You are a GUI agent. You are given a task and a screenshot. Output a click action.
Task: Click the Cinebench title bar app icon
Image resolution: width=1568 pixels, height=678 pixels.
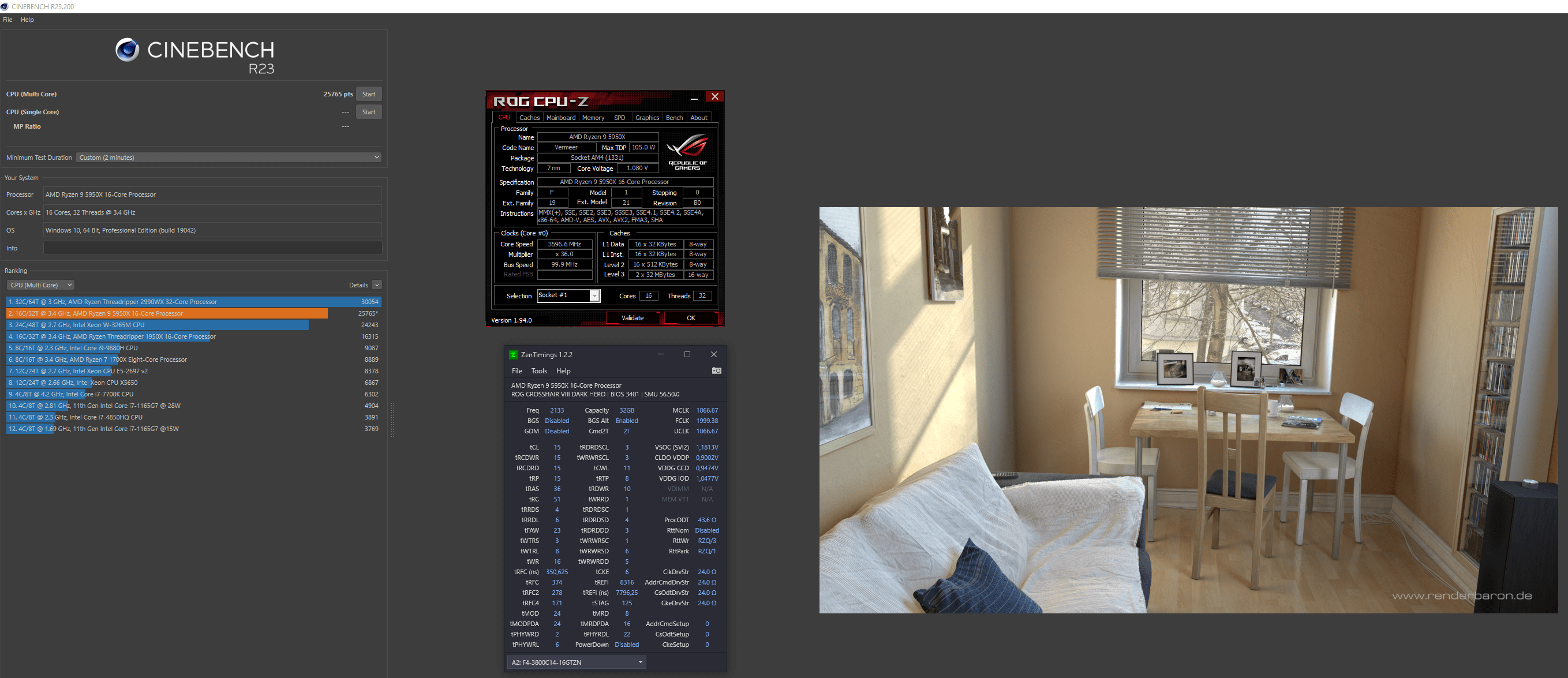[4, 6]
